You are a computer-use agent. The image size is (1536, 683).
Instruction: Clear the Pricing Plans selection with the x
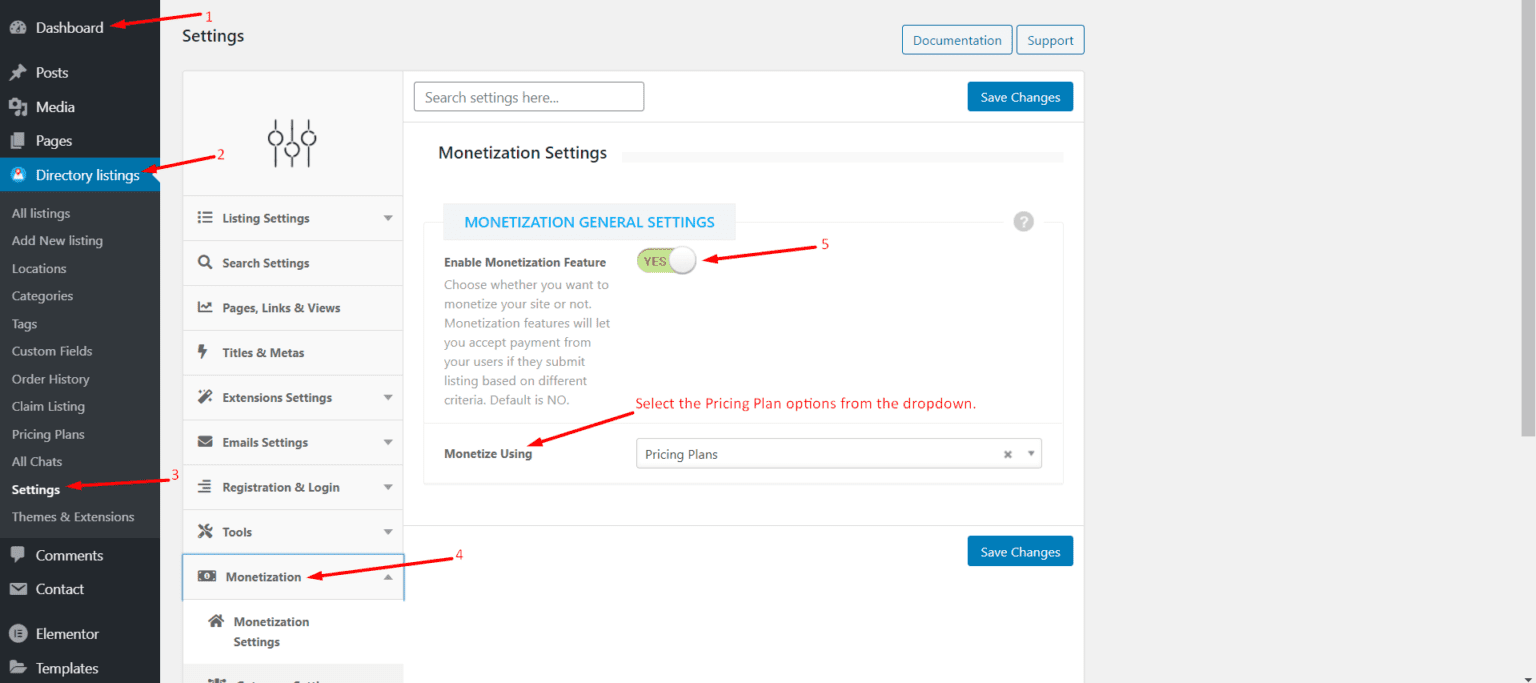[x=1007, y=453]
